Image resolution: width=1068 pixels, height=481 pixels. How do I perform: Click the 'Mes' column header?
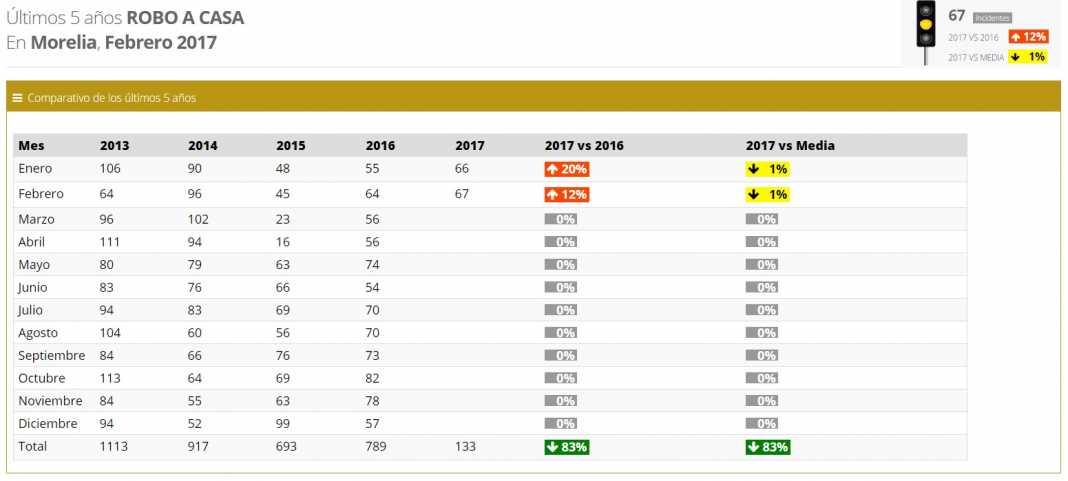coord(31,145)
